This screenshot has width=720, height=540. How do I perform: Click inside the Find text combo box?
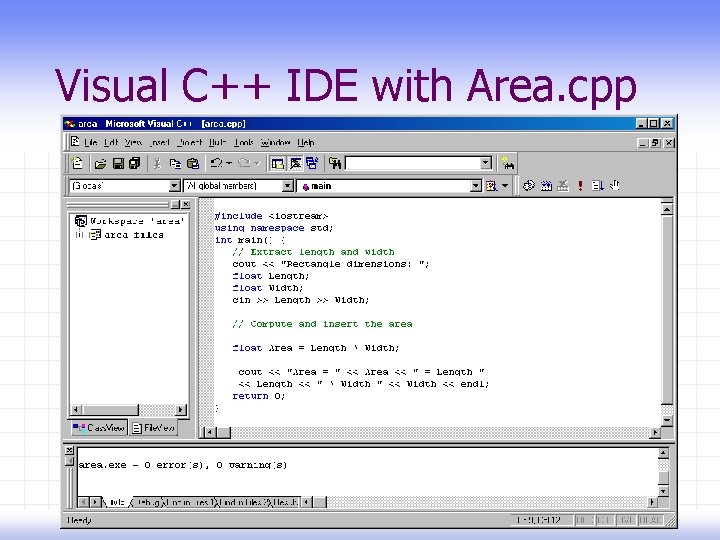(x=413, y=163)
